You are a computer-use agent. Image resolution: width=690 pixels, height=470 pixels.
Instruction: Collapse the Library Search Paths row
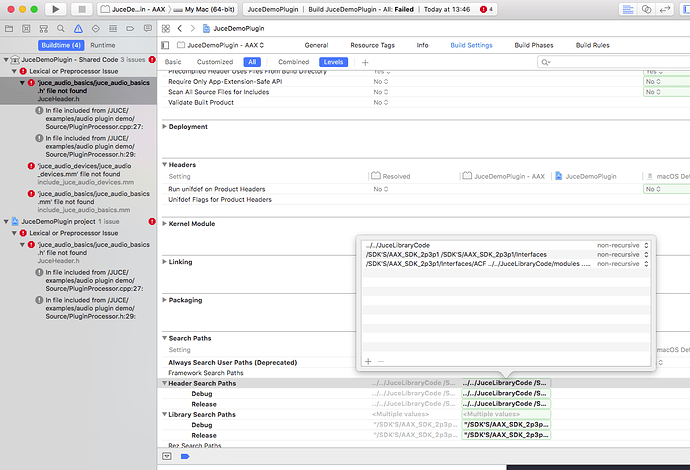164,415
